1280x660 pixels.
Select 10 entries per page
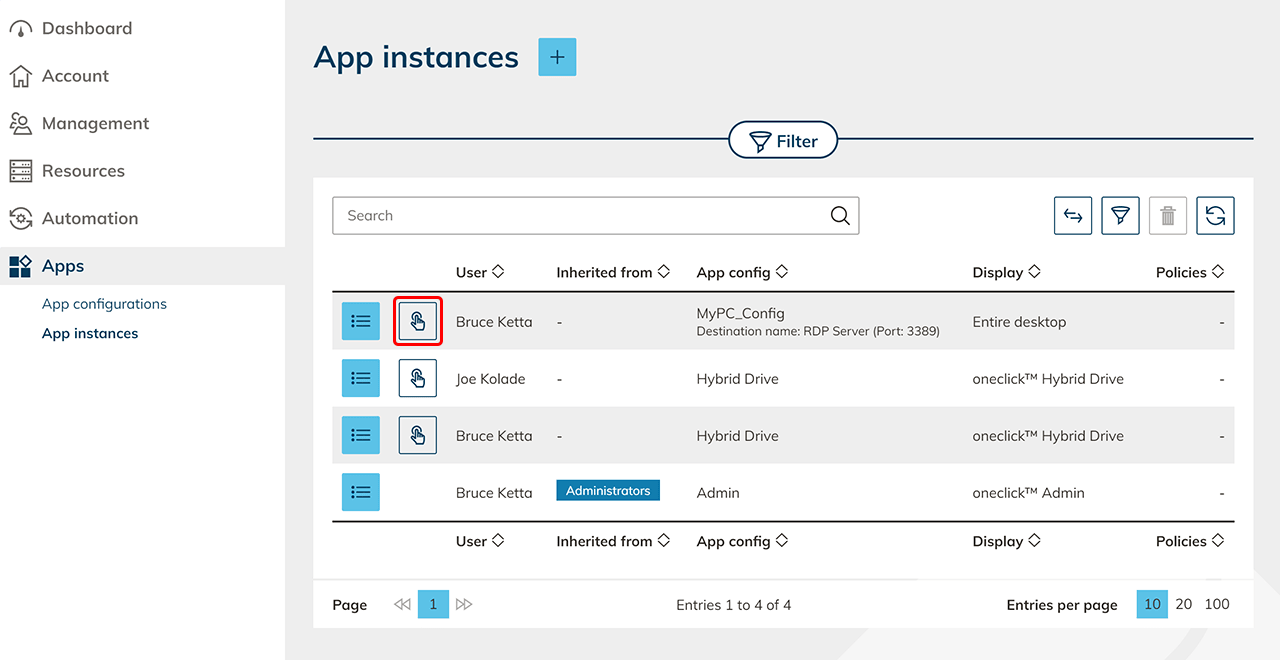point(1152,604)
